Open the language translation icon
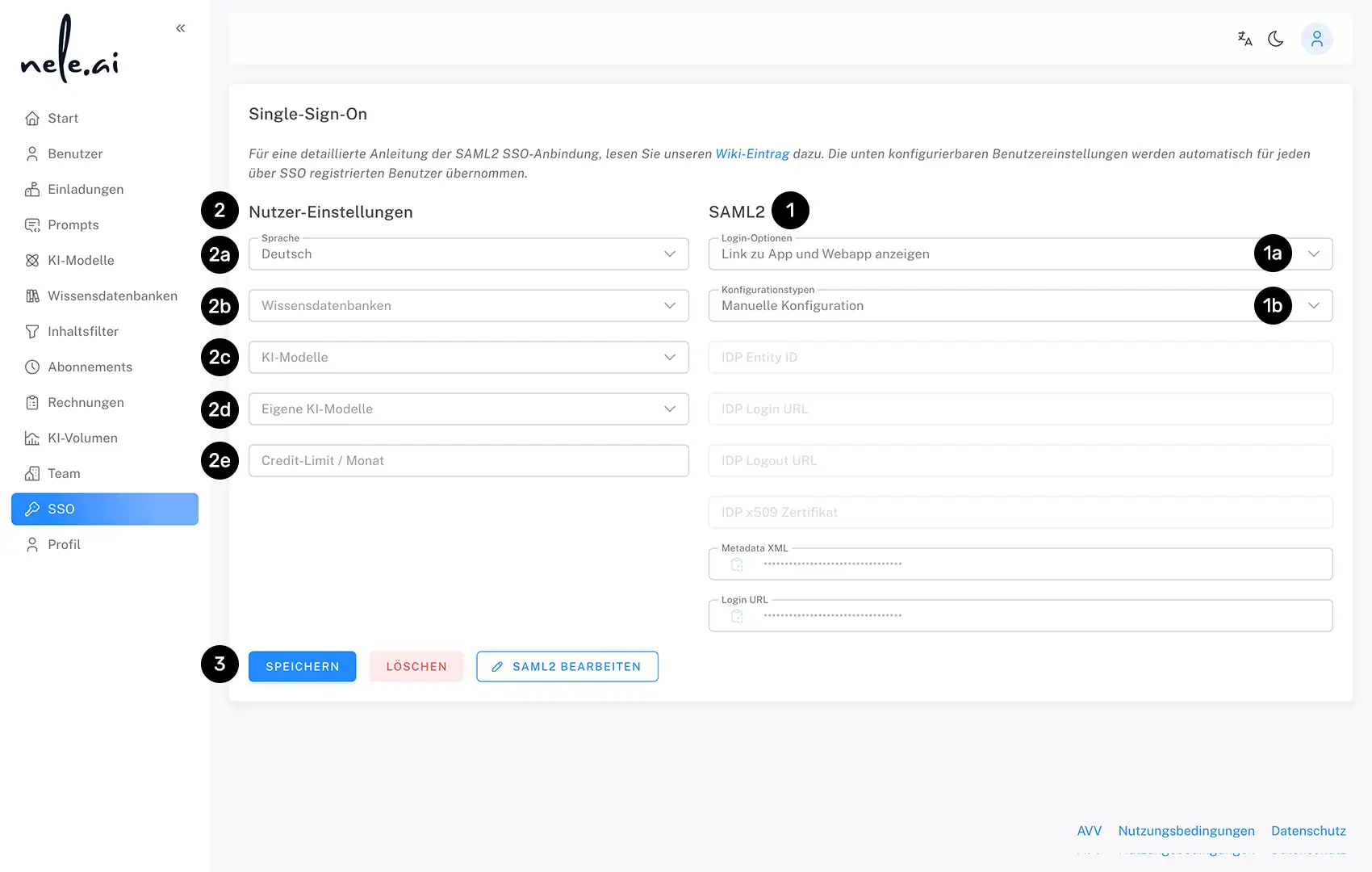Screen dimensions: 1372x872 pyautogui.click(x=1244, y=39)
